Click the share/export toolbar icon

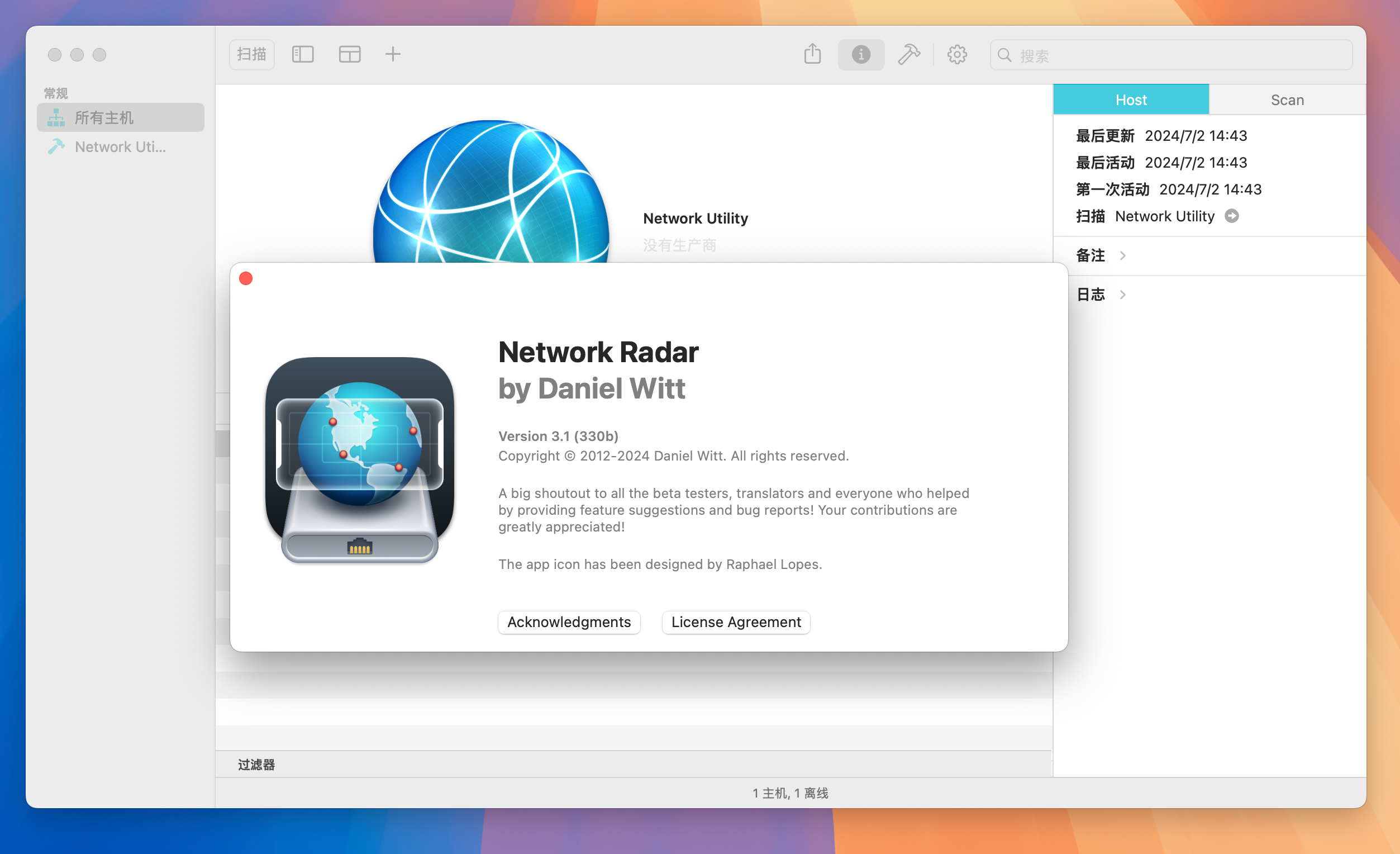click(813, 55)
